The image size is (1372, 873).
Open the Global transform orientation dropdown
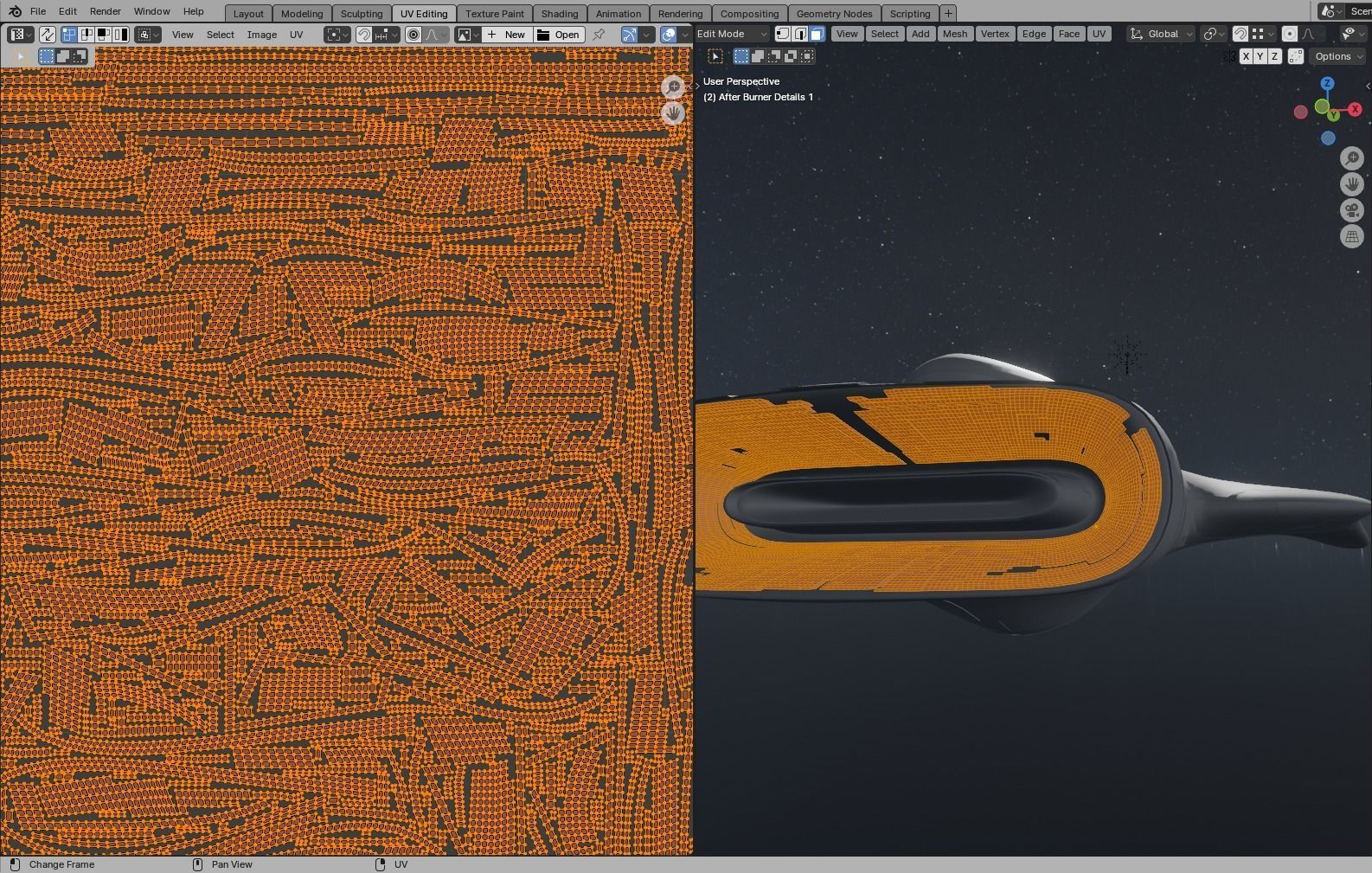1162,34
